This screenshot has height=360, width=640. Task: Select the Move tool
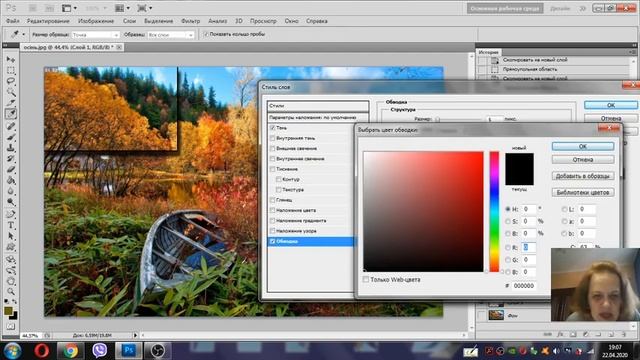(11, 60)
